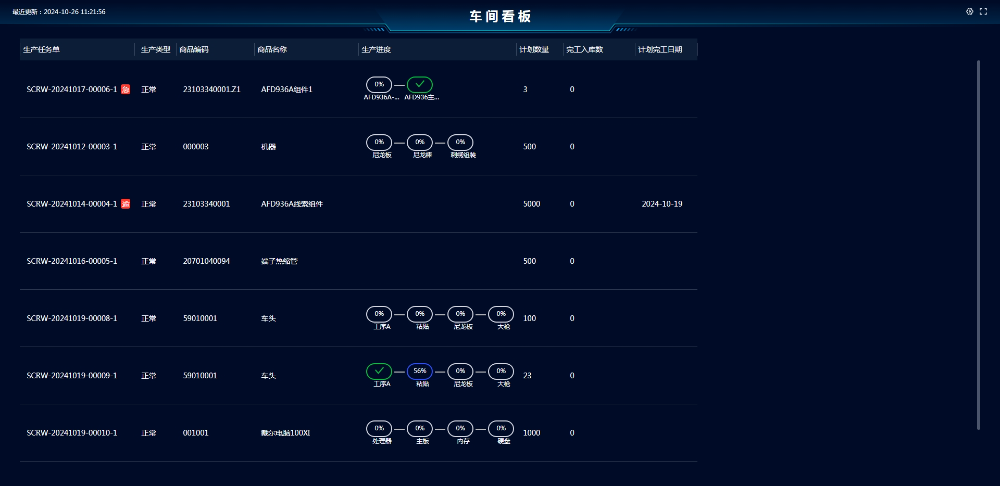The image size is (1000, 486).
Task: Click green completed checkmark in SCRW-20241017-00006-1 row
Action: [420, 84]
